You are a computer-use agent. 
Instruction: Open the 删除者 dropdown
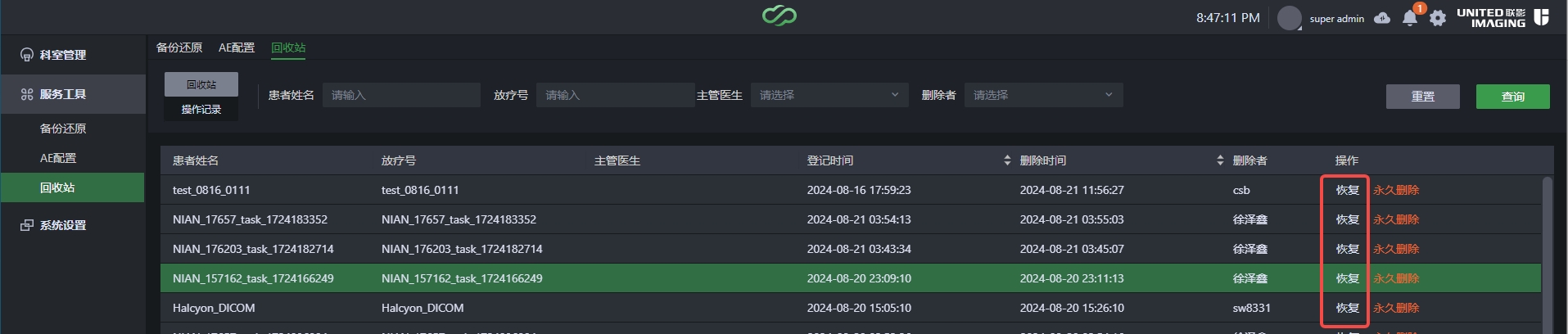pos(1043,95)
